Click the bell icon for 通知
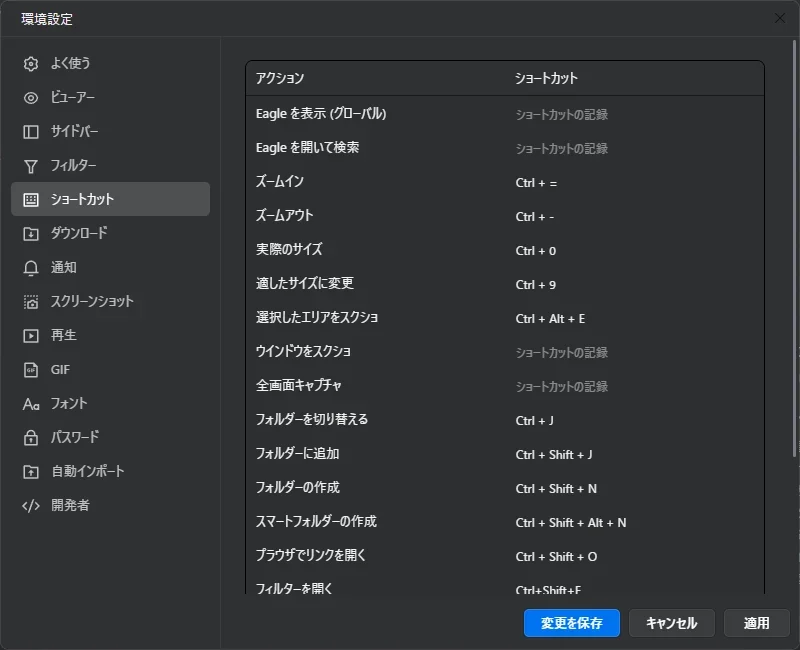The height and width of the screenshot is (650, 800). [31, 268]
